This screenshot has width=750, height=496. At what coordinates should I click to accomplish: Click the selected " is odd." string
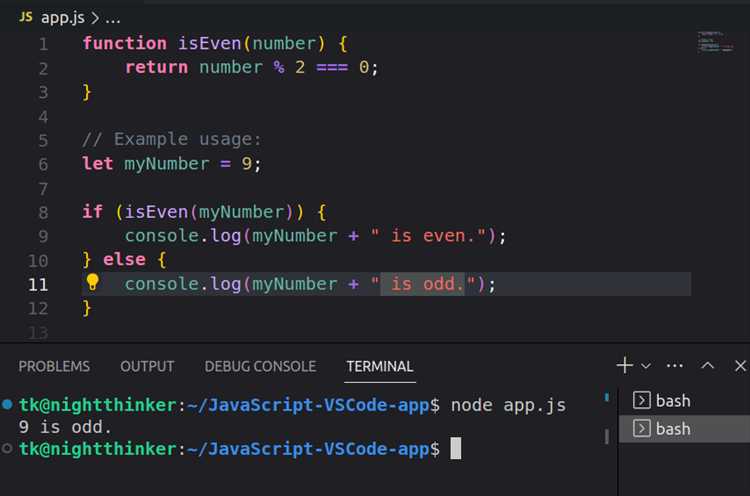tap(423, 284)
